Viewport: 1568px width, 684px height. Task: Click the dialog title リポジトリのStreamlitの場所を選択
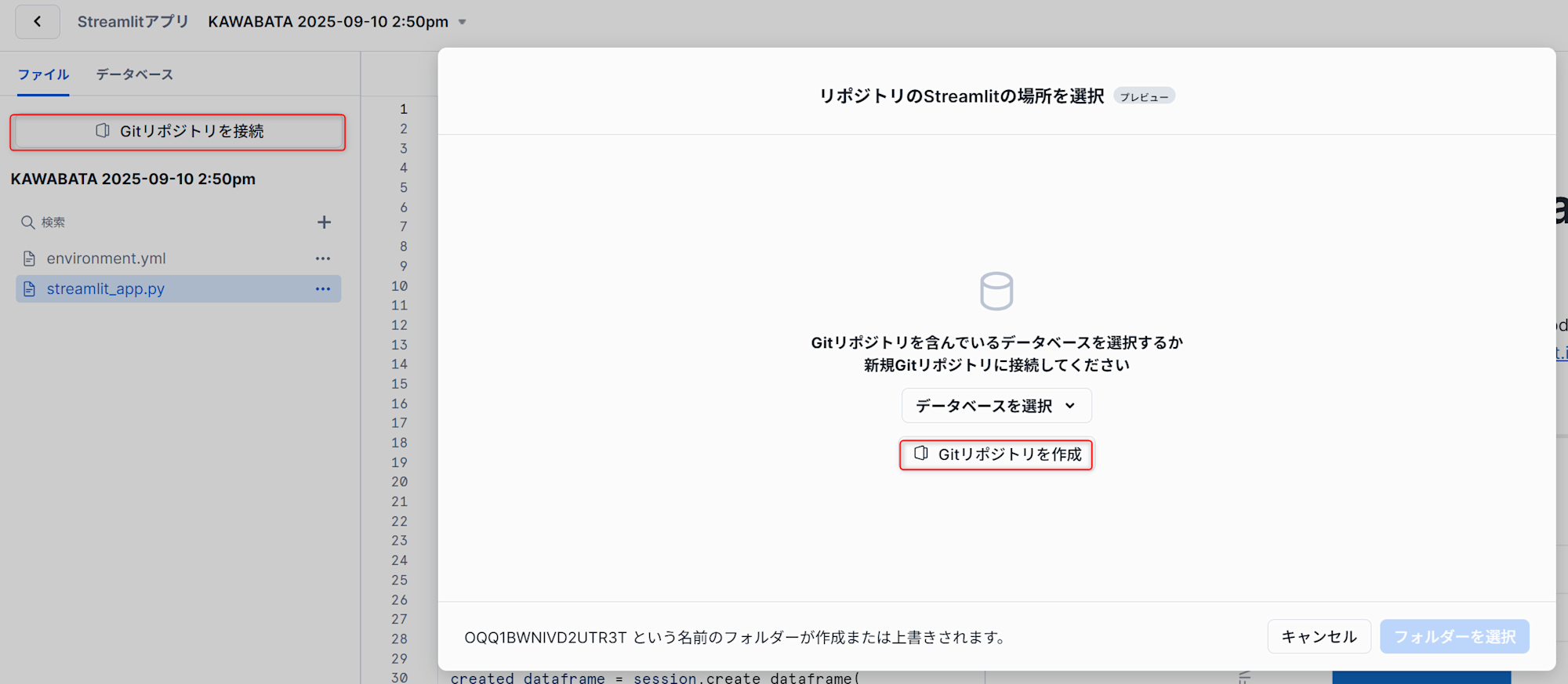pyautogui.click(x=962, y=96)
